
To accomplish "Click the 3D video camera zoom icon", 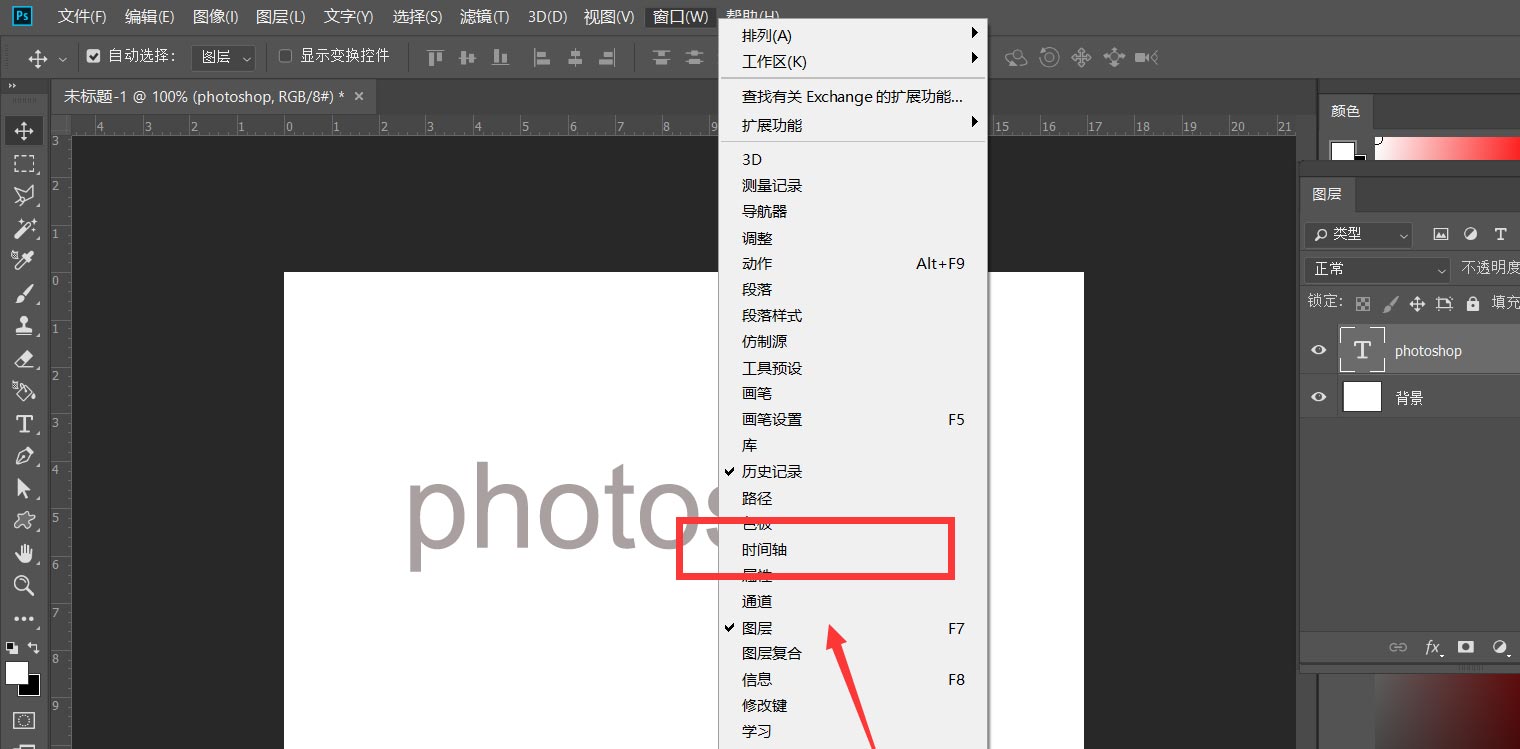I will [1147, 57].
